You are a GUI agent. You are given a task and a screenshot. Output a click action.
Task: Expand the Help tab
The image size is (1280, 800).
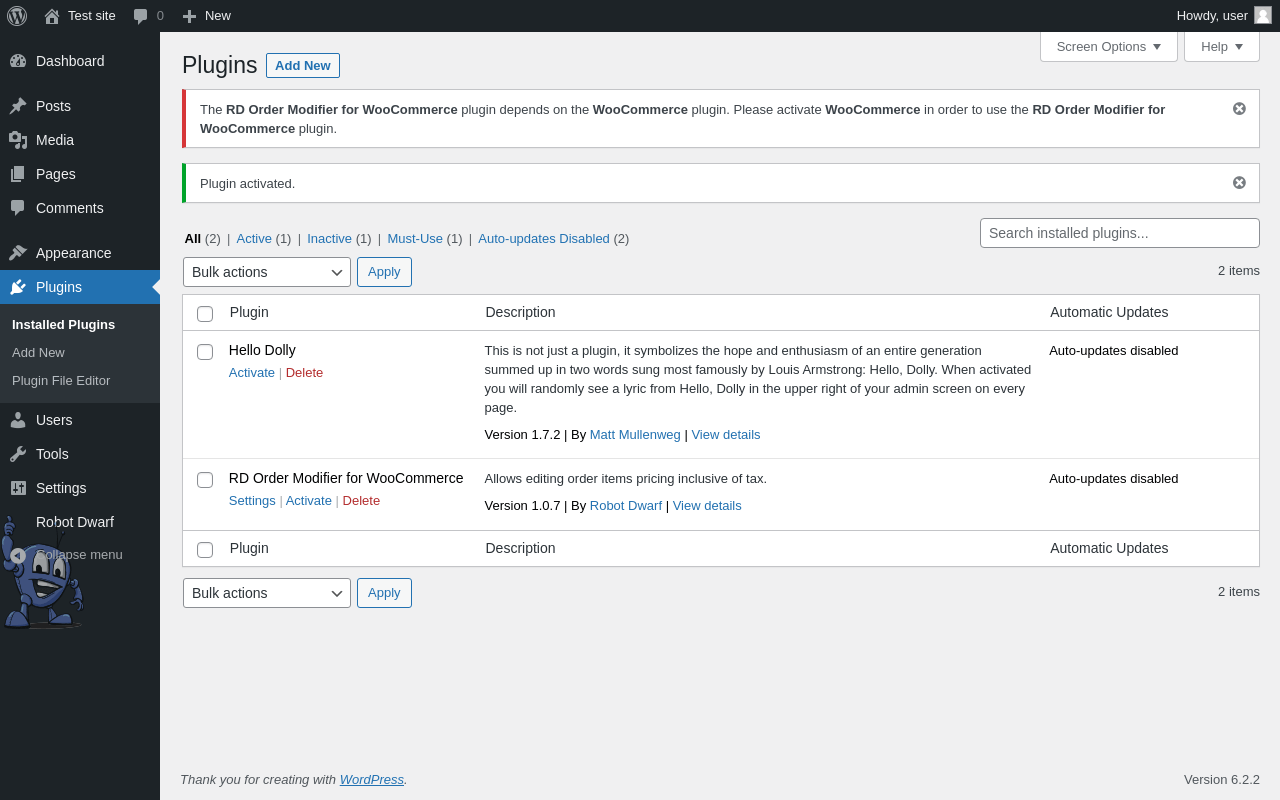(x=1222, y=46)
